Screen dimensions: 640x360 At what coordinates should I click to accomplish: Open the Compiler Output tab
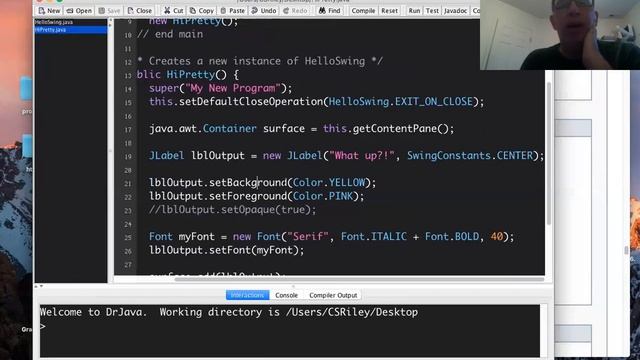coord(333,295)
